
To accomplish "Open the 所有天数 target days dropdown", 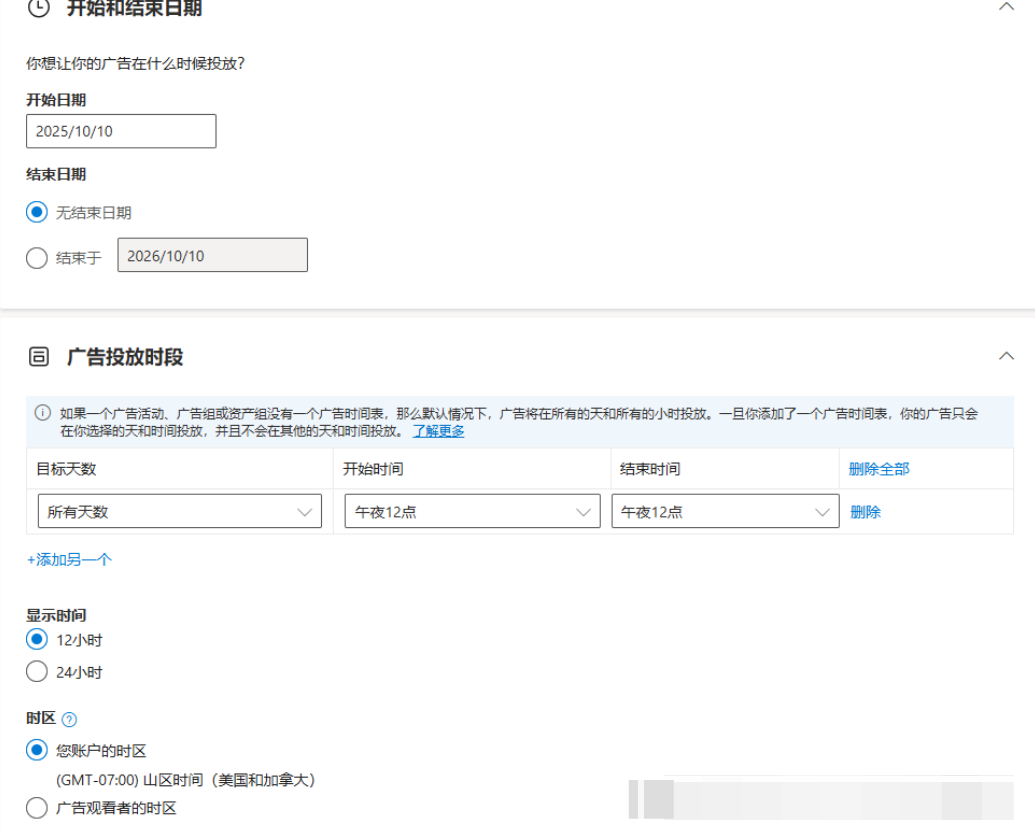I will (x=179, y=511).
